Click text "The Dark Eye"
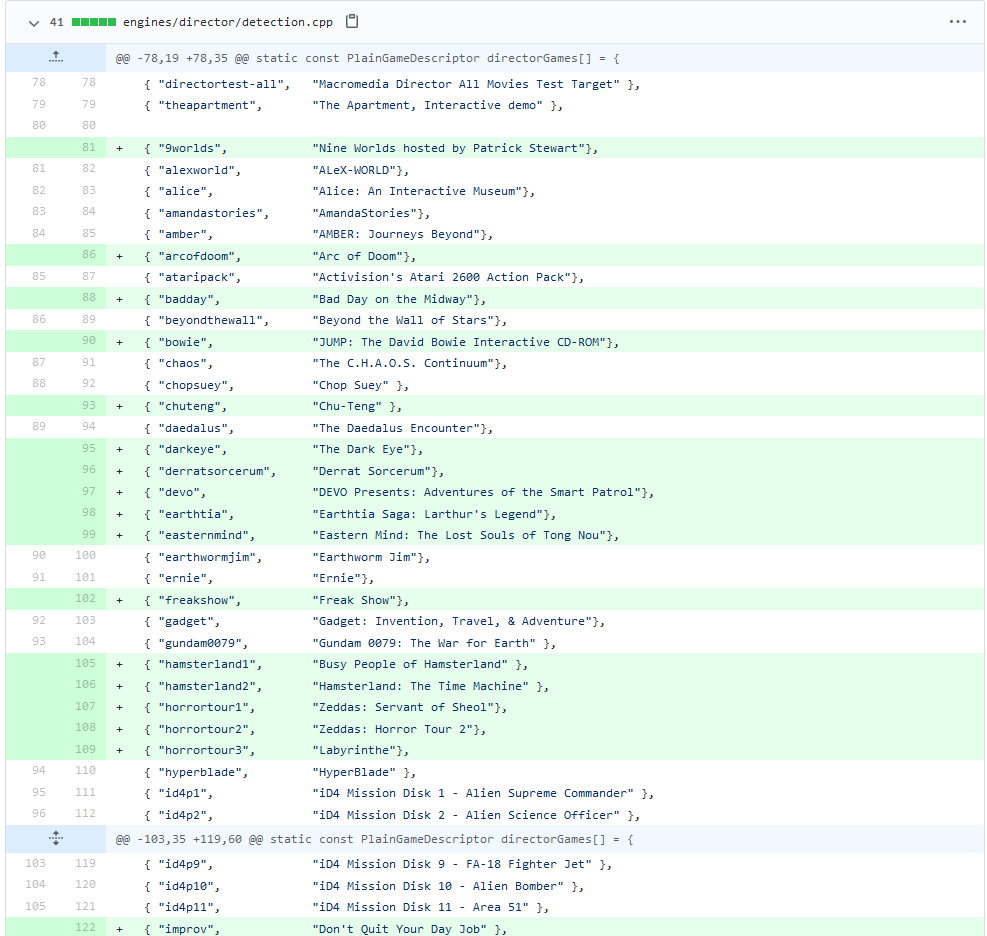The height and width of the screenshot is (936, 987). (x=361, y=449)
